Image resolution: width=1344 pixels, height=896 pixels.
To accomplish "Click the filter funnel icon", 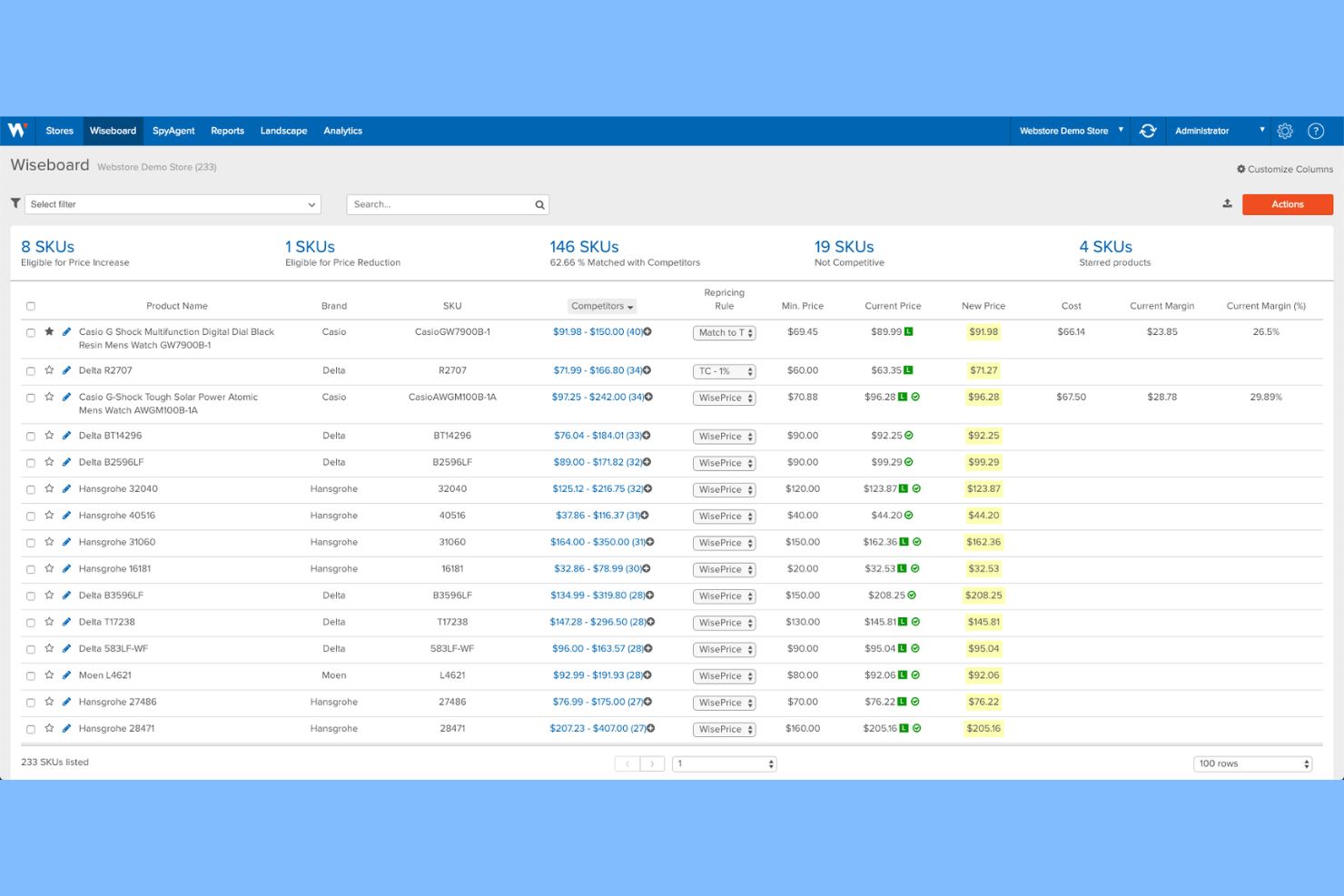I will (15, 203).
